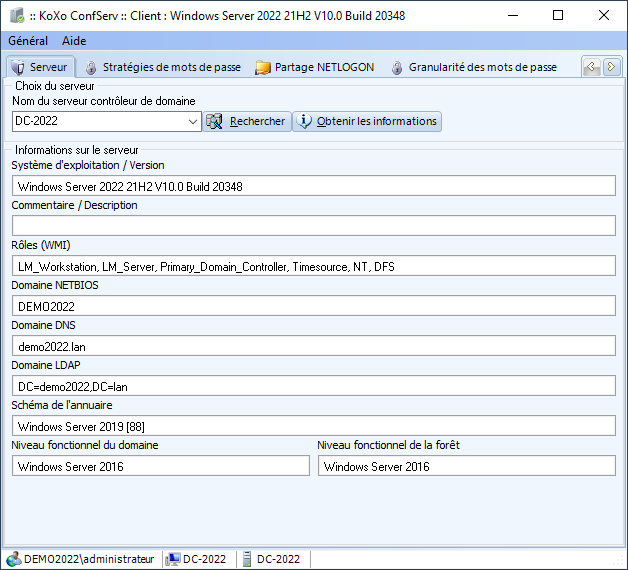Click the padlock icon of Granularité tab
The height and width of the screenshot is (570, 628).
coord(397,67)
